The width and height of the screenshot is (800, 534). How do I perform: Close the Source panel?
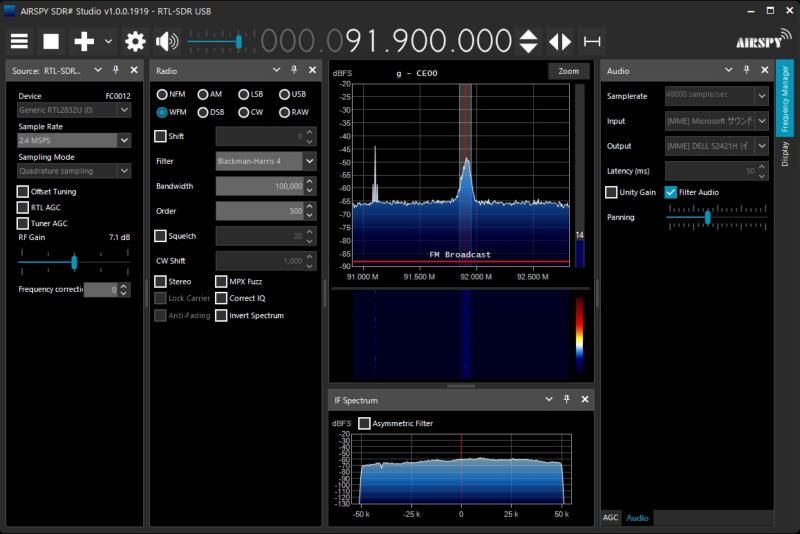click(134, 70)
